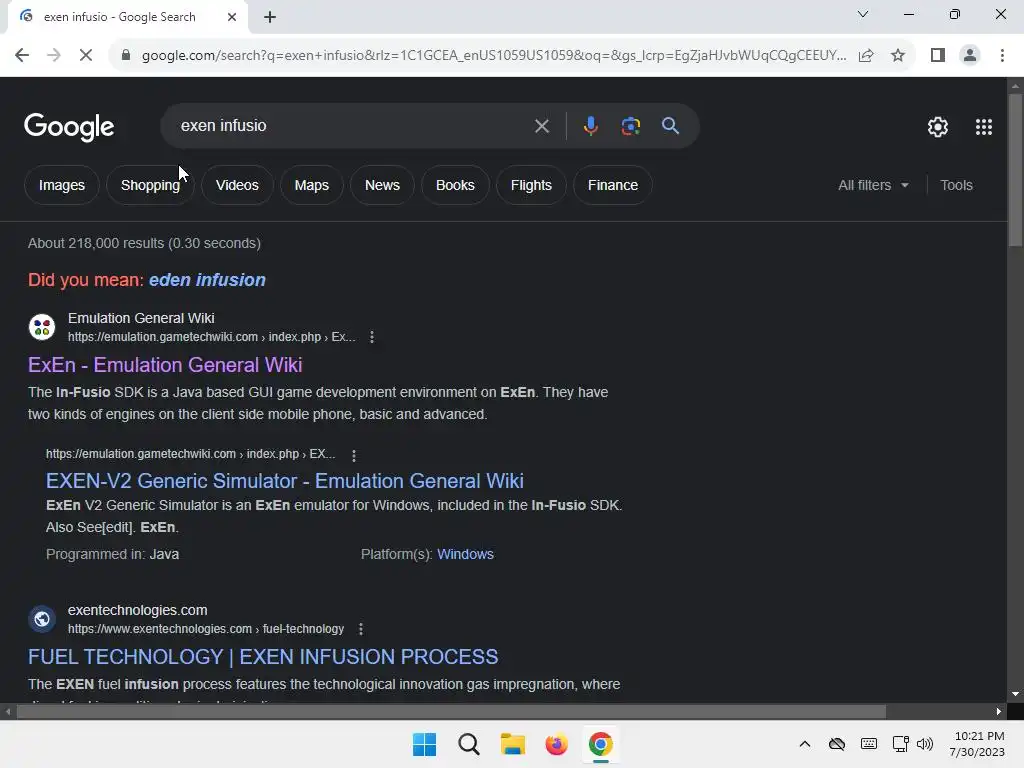This screenshot has width=1024, height=768.
Task: Click the exentechnologies.com fuel-technology URL
Action: 206,629
